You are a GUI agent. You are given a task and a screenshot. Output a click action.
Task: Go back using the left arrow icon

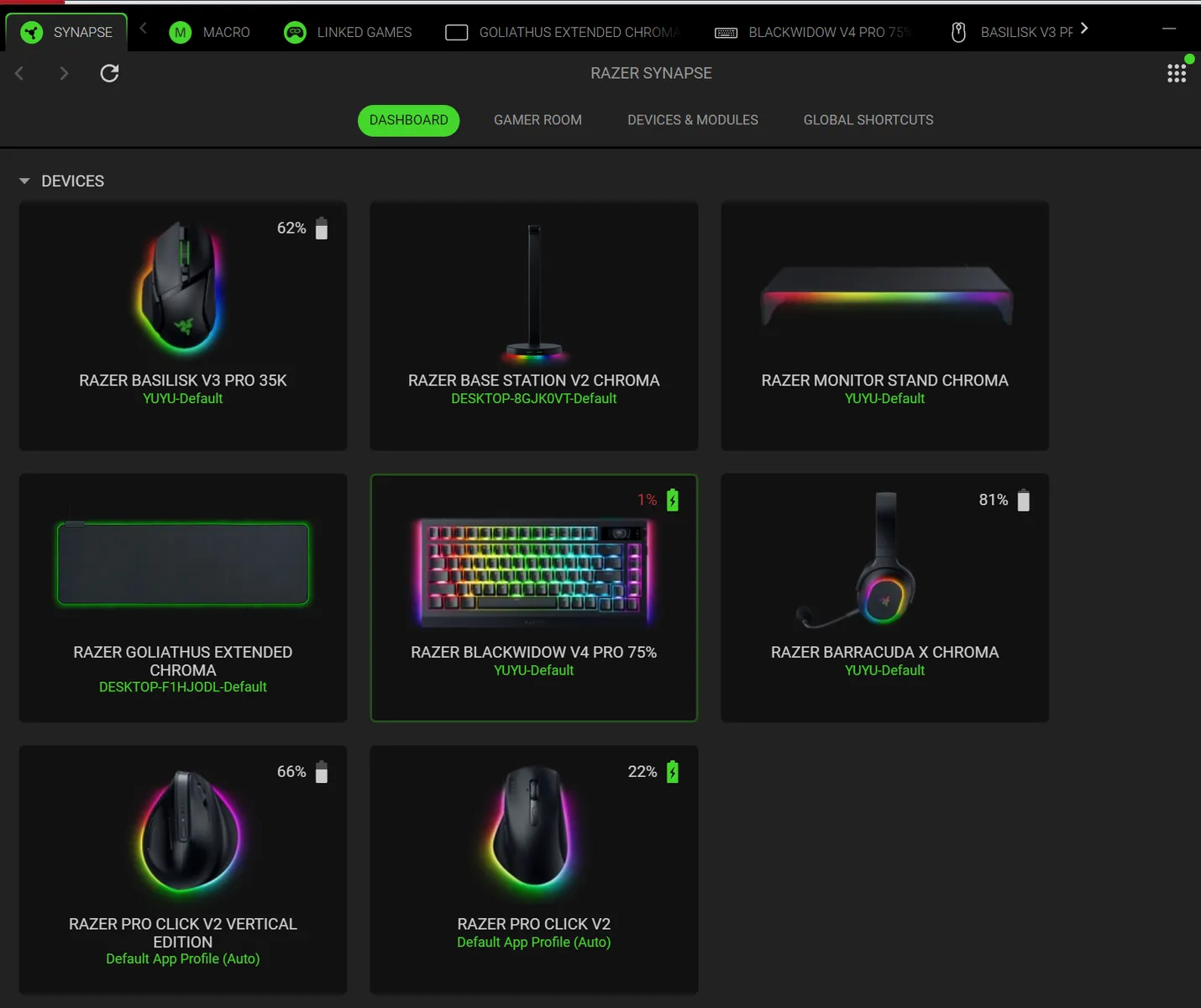coord(19,74)
